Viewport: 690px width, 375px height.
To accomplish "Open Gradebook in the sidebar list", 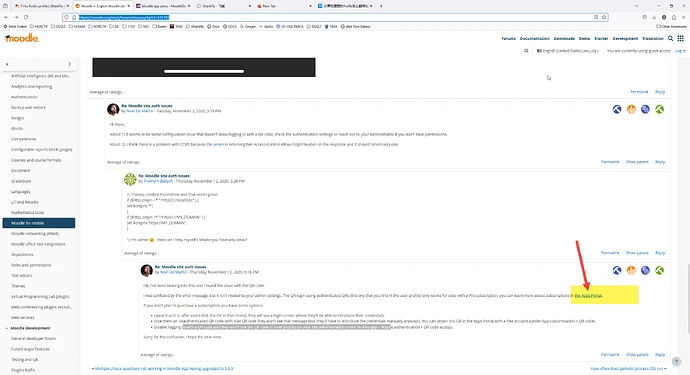I will pos(21,181).
